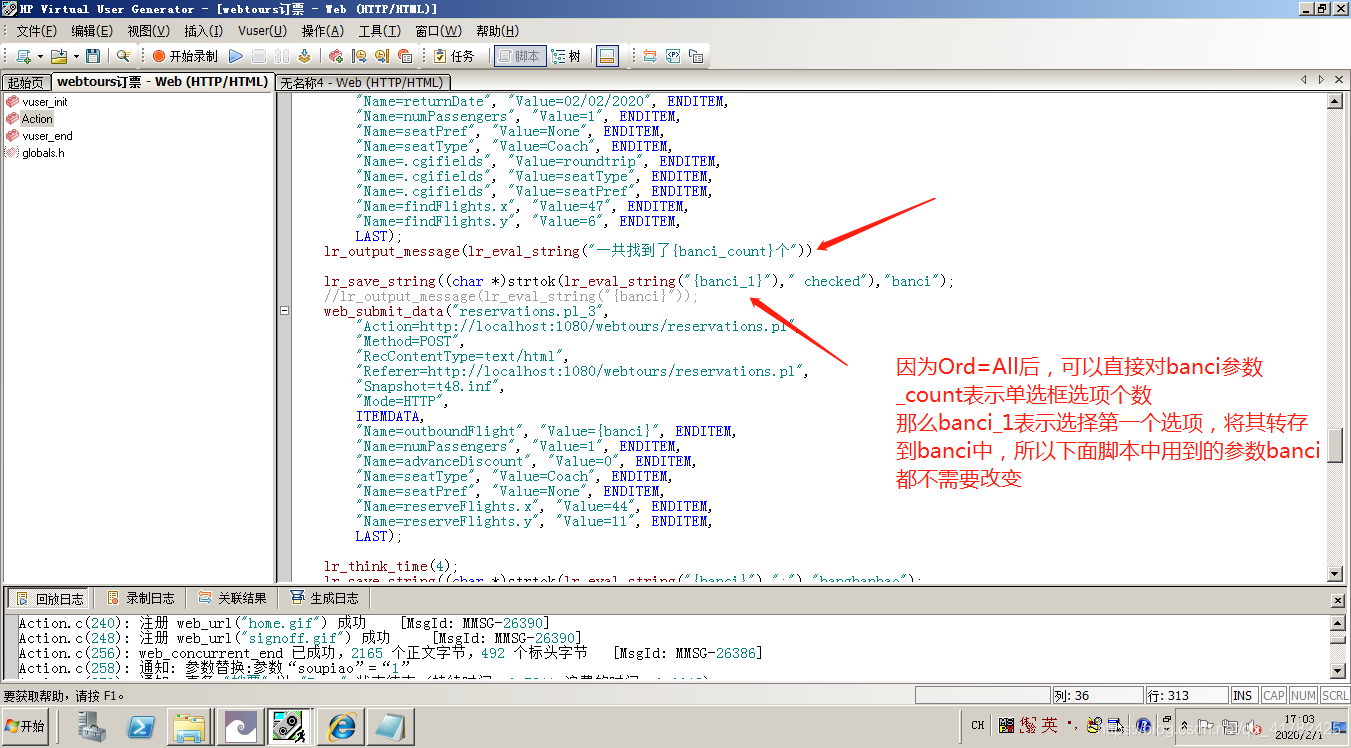The image size is (1351, 748).
Task: Open the regenerate script toolbar icon
Action: (x=336, y=56)
